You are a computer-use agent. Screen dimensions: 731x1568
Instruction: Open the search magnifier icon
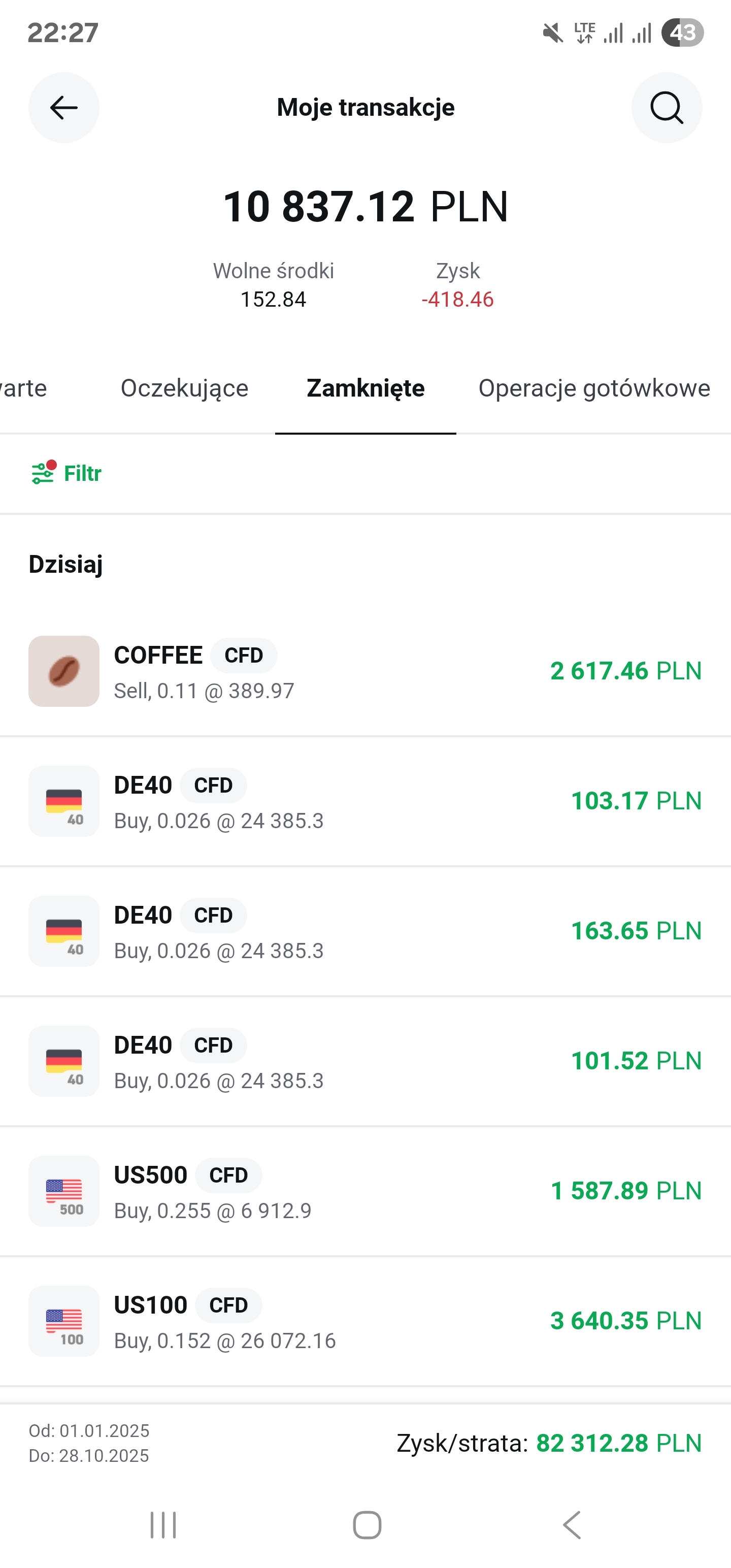tap(667, 108)
